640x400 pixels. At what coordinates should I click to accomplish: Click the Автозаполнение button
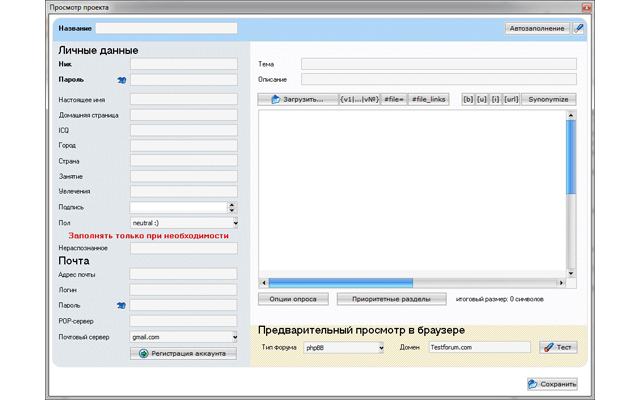[x=537, y=28]
